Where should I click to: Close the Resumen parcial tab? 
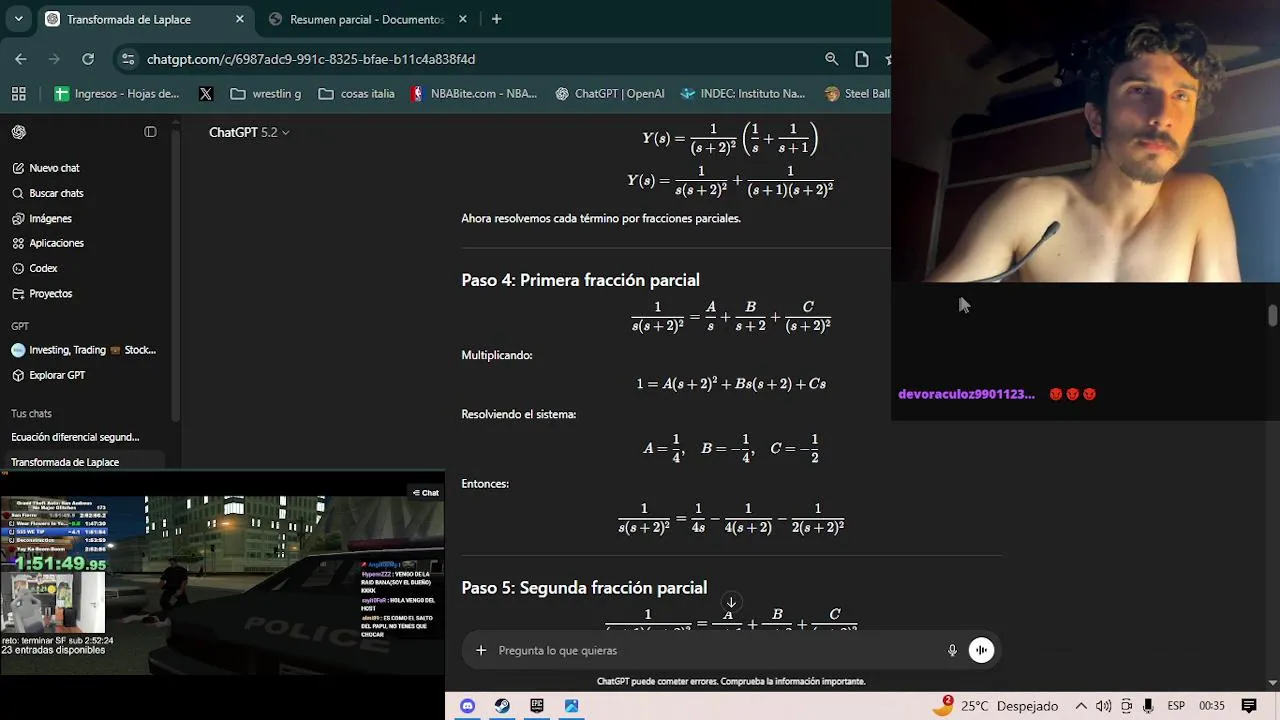point(462,19)
